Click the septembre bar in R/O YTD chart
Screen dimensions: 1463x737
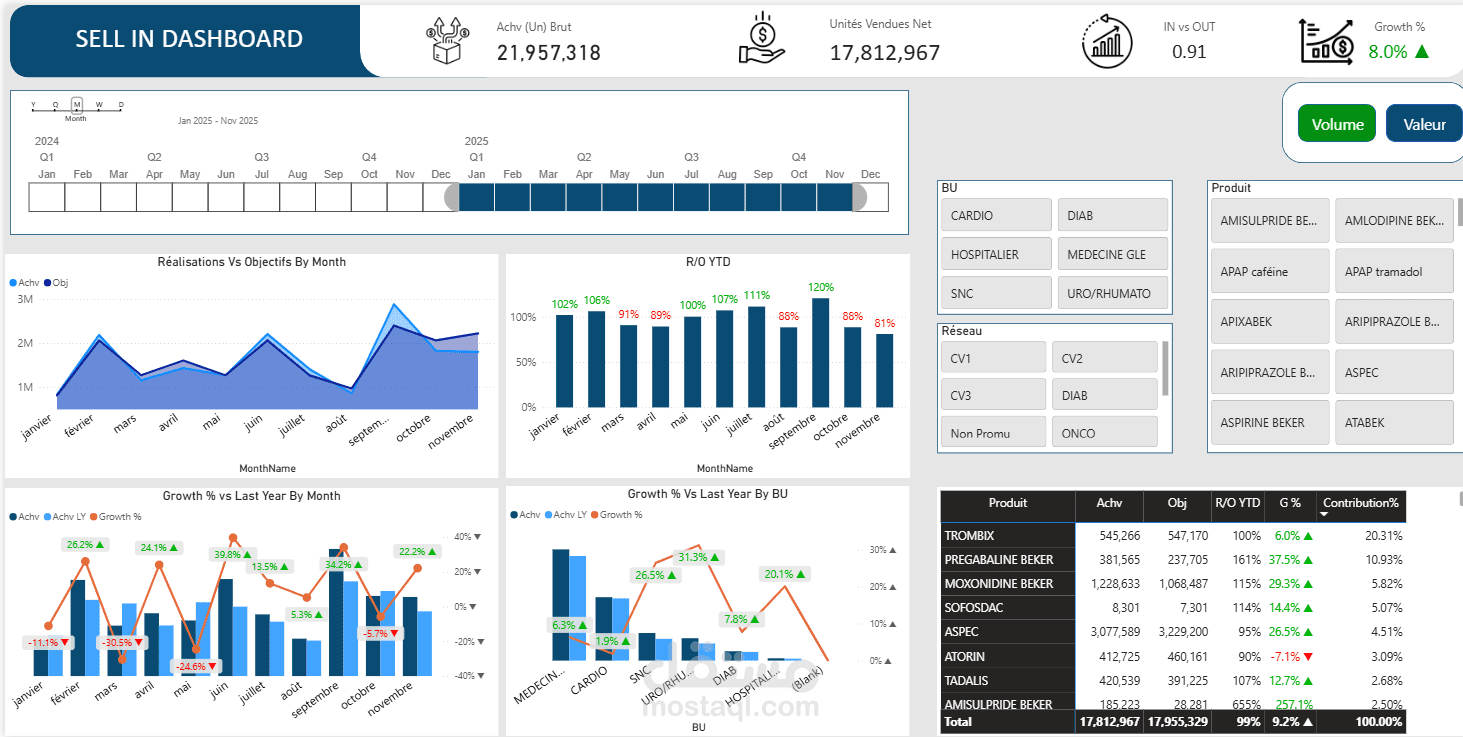pos(821,352)
